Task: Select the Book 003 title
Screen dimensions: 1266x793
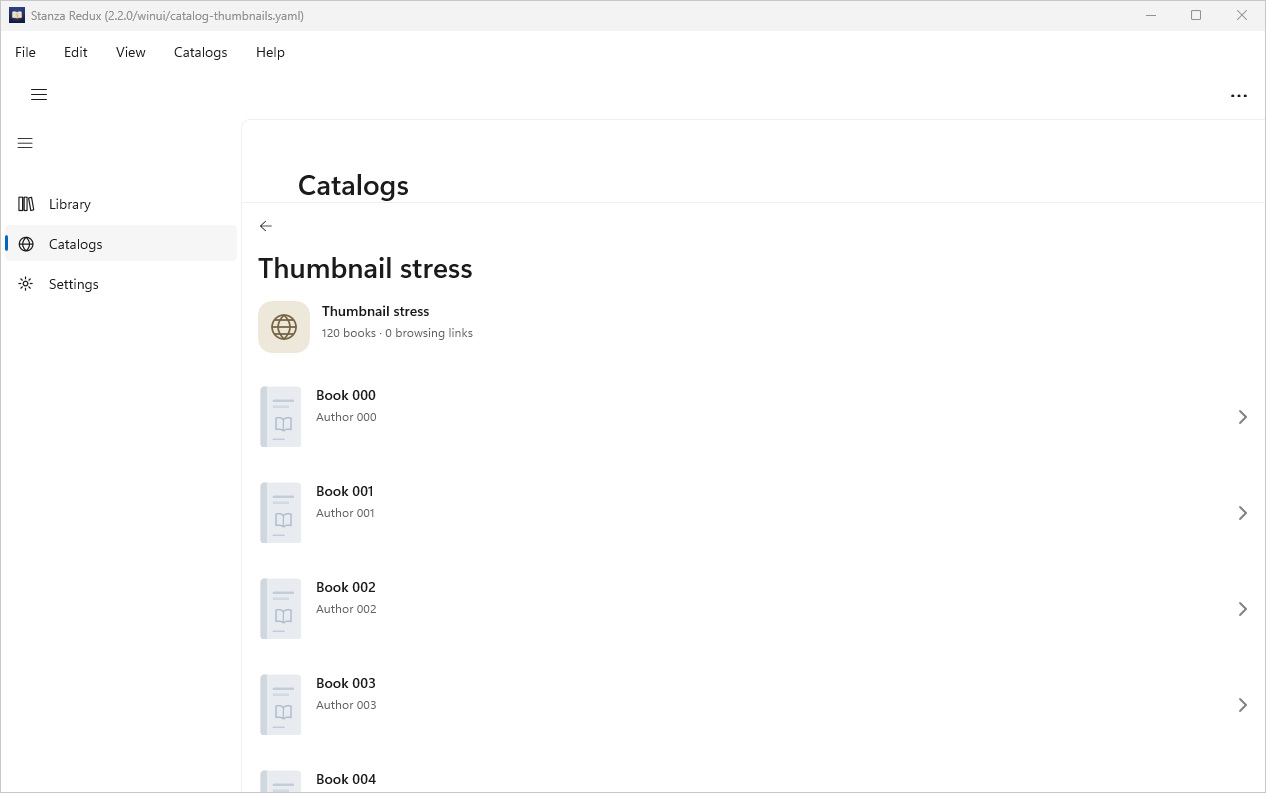Action: coord(346,683)
